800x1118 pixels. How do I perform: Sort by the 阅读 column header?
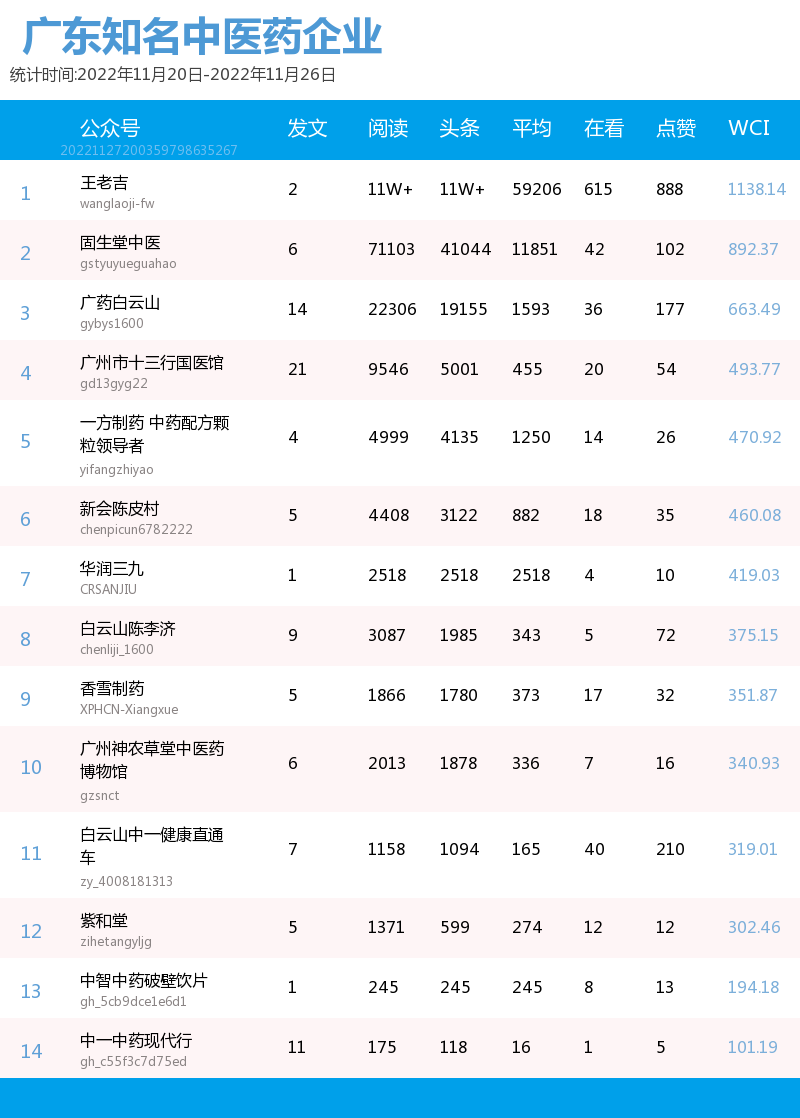coord(388,130)
